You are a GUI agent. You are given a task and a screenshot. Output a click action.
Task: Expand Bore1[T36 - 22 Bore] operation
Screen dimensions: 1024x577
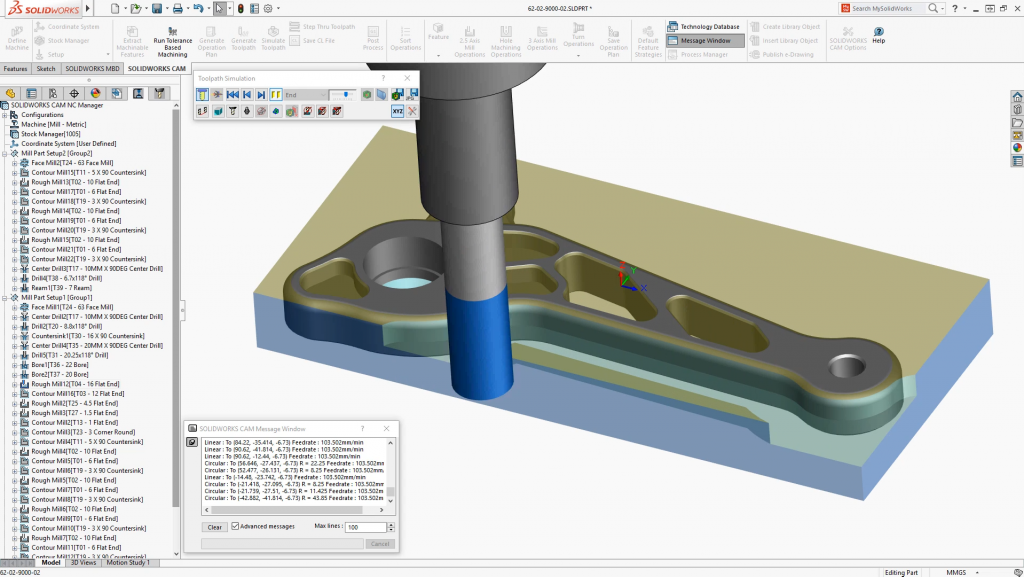click(14, 365)
